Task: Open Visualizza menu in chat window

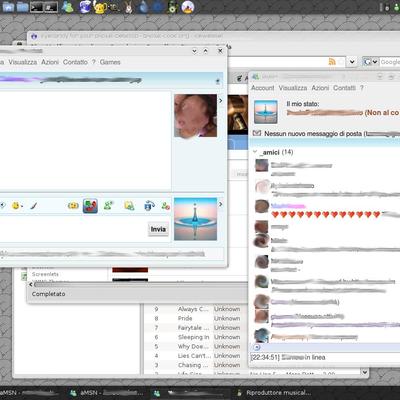Action: click(x=23, y=62)
